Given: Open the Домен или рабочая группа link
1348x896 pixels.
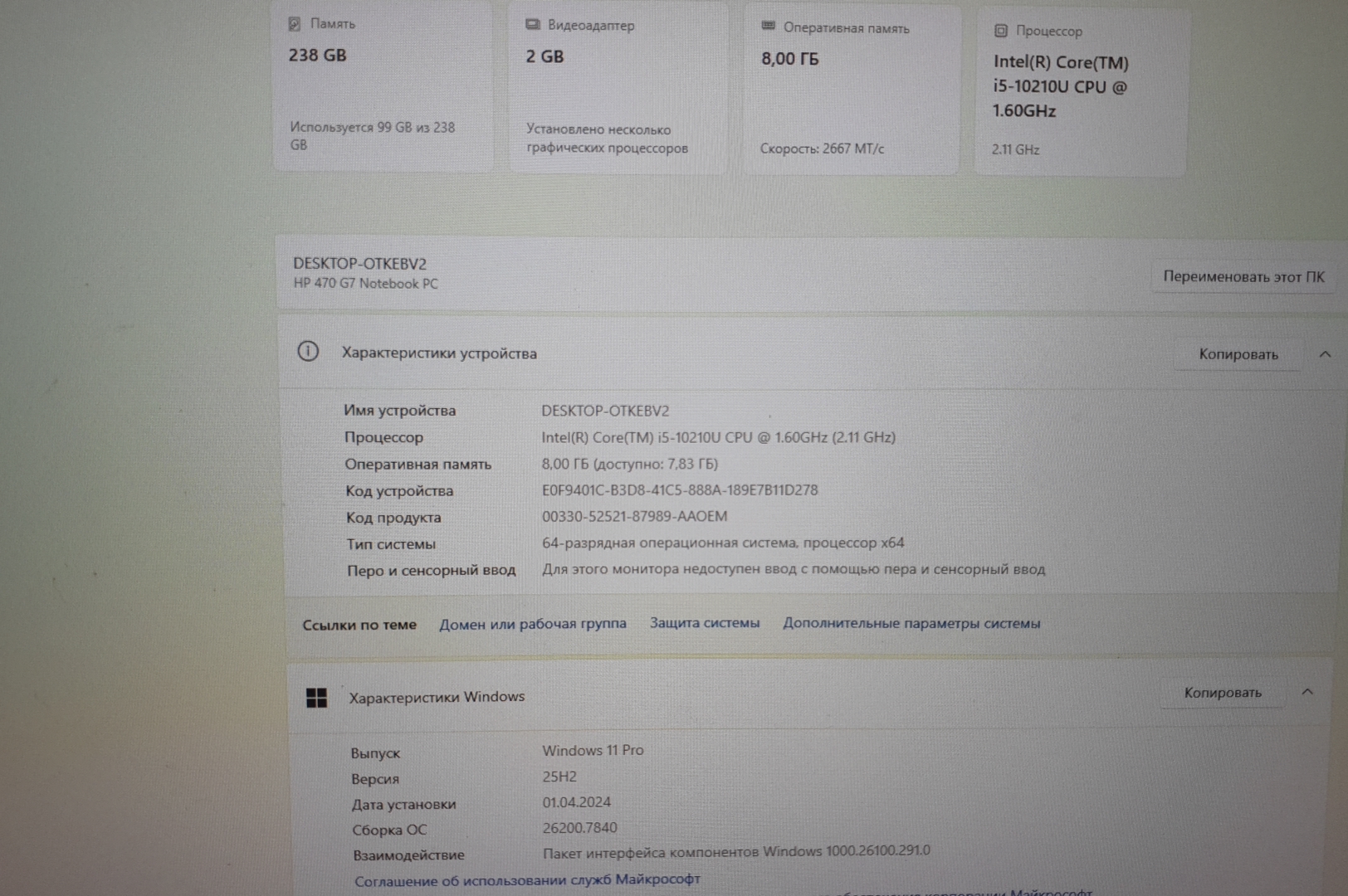Looking at the screenshot, I should (x=532, y=624).
